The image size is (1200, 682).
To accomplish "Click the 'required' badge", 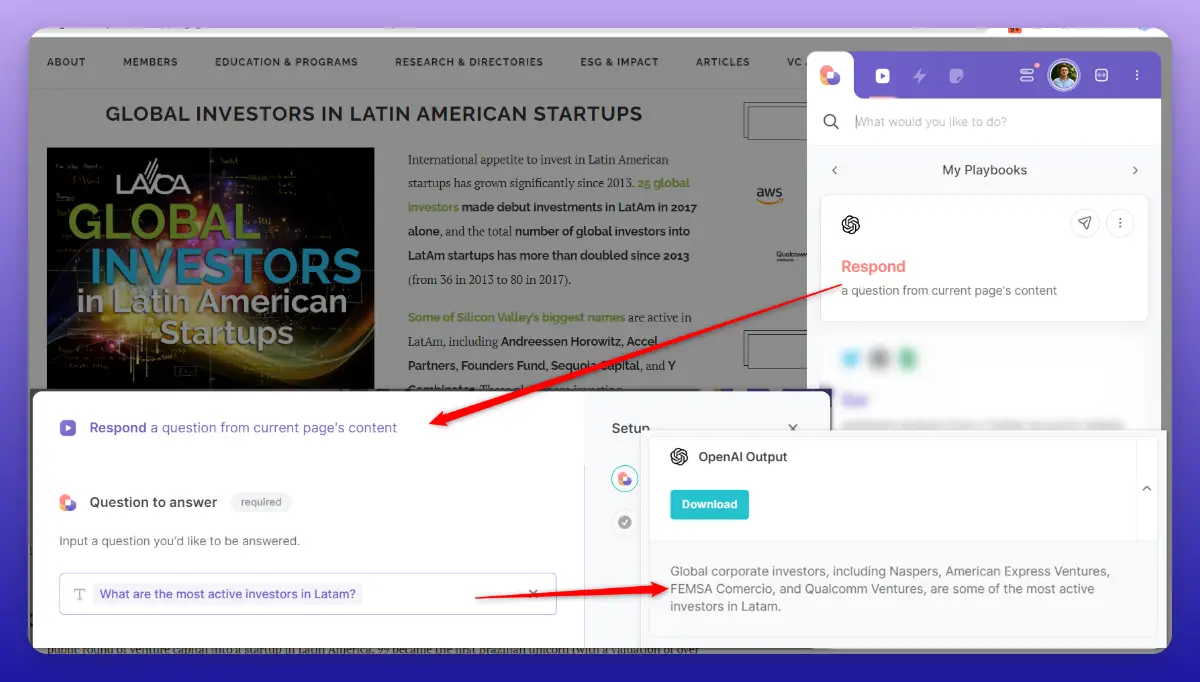I will 261,502.
